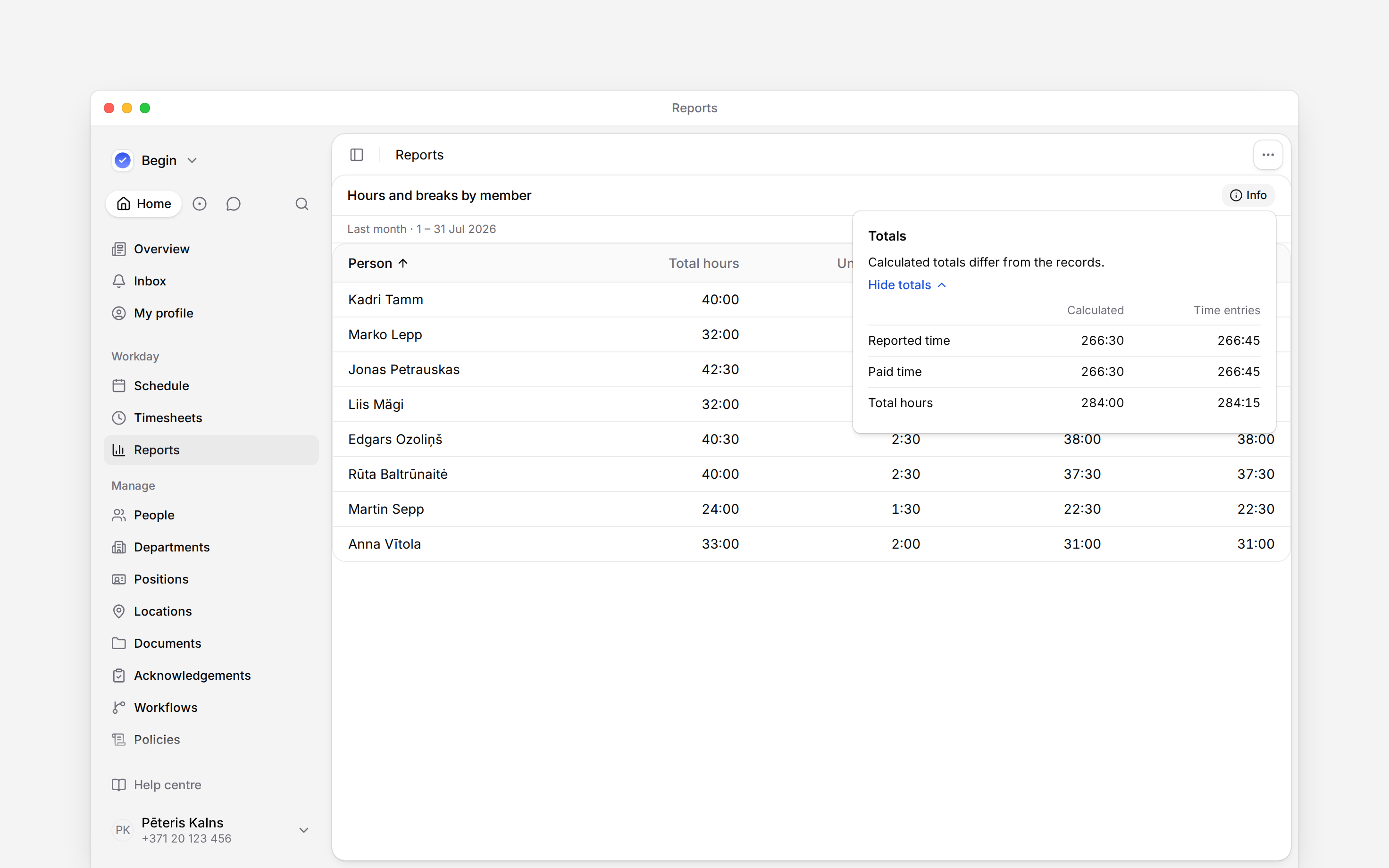Click the circled dot icon beside Home
This screenshot has width=1389, height=868.
tap(199, 204)
